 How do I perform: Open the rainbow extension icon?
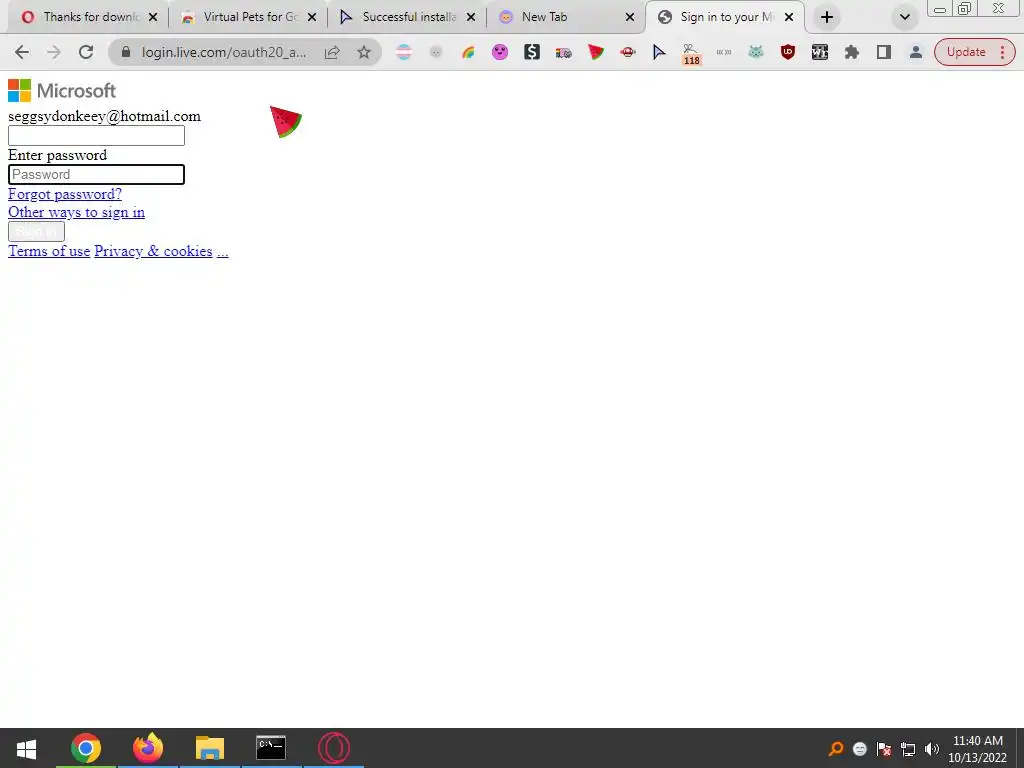click(468, 52)
